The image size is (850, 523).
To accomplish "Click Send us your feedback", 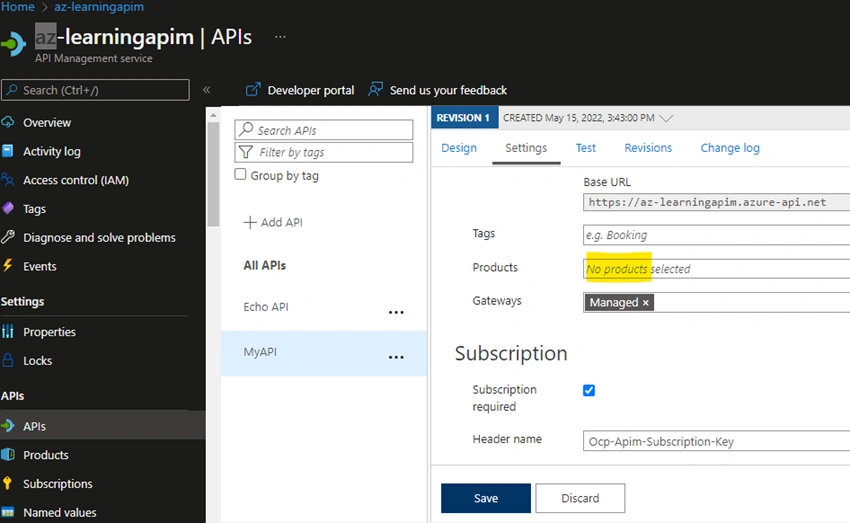I will coord(437,90).
